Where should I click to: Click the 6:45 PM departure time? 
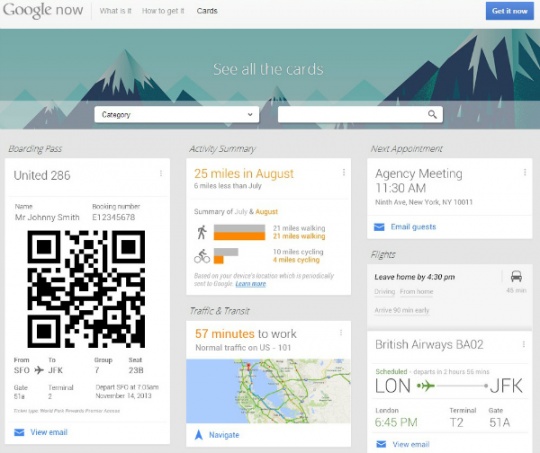(x=396, y=422)
